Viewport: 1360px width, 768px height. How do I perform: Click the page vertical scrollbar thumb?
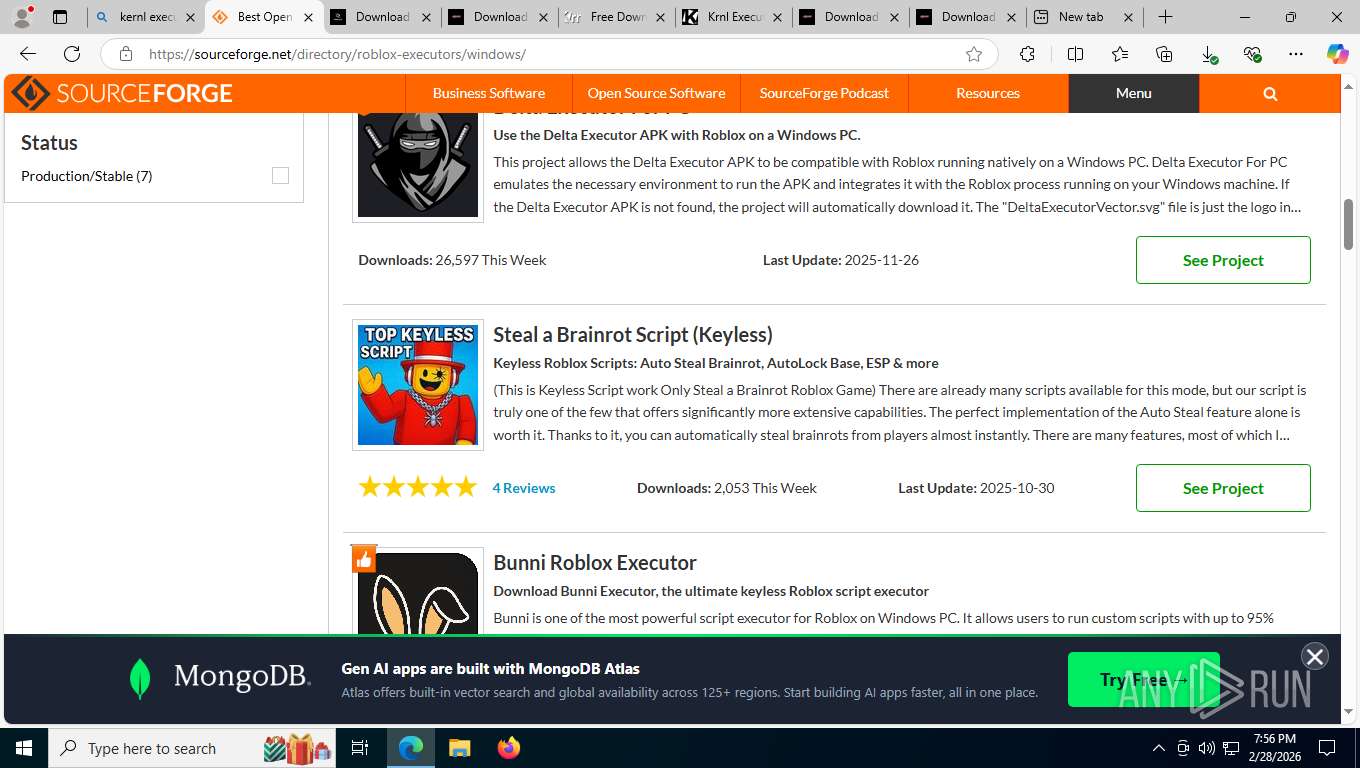(1348, 224)
